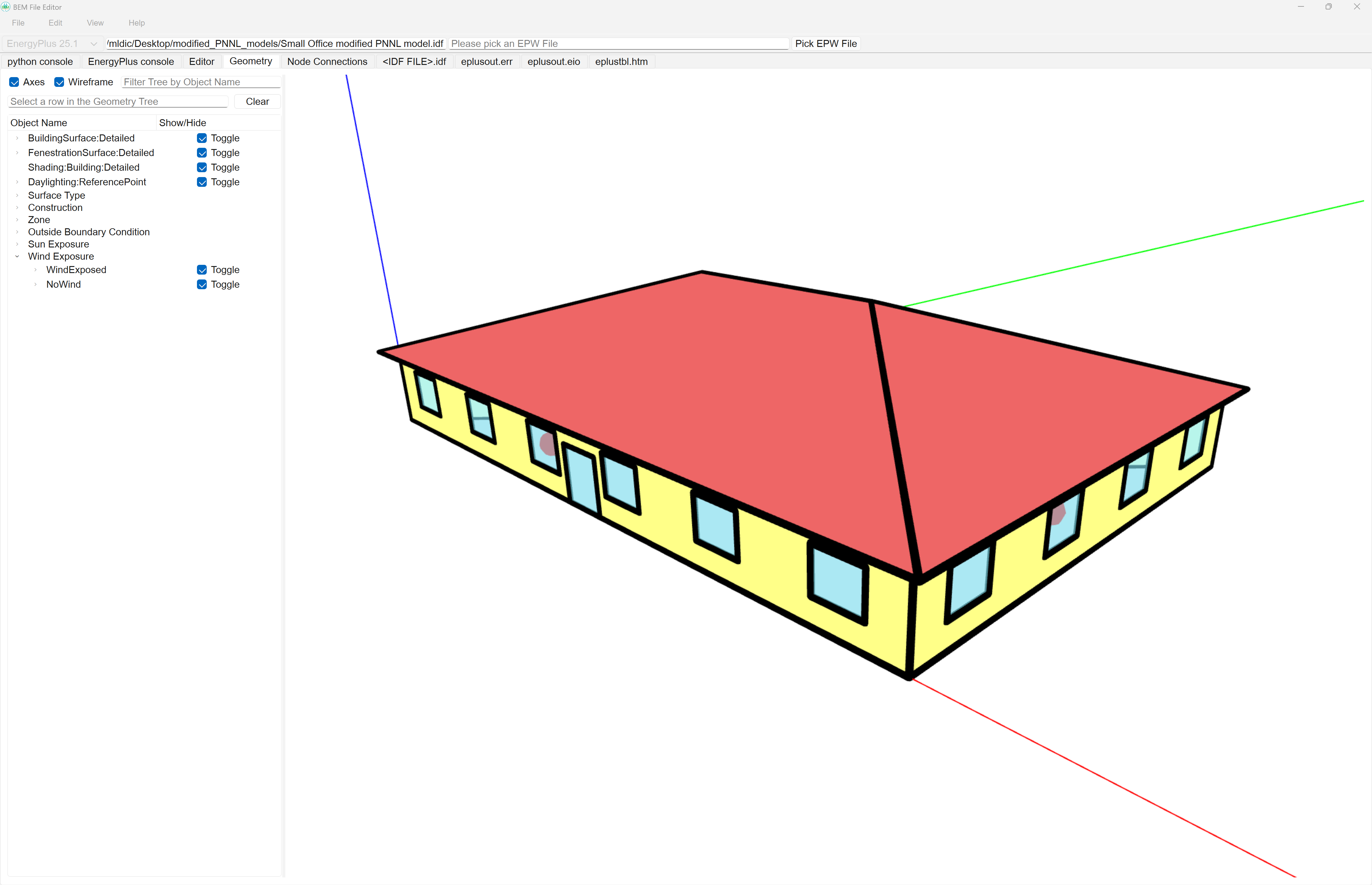Open the File menu
This screenshot has height=885, width=1372.
(x=18, y=23)
